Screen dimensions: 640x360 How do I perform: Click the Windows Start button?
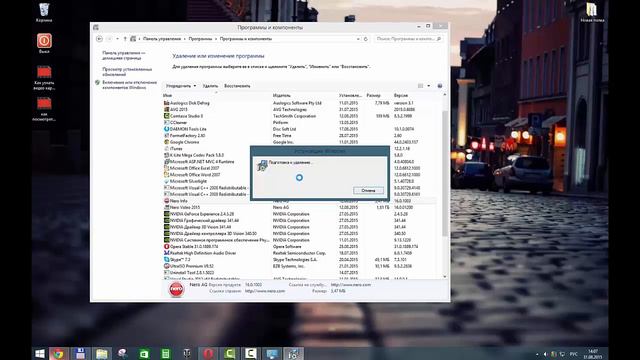(40, 353)
